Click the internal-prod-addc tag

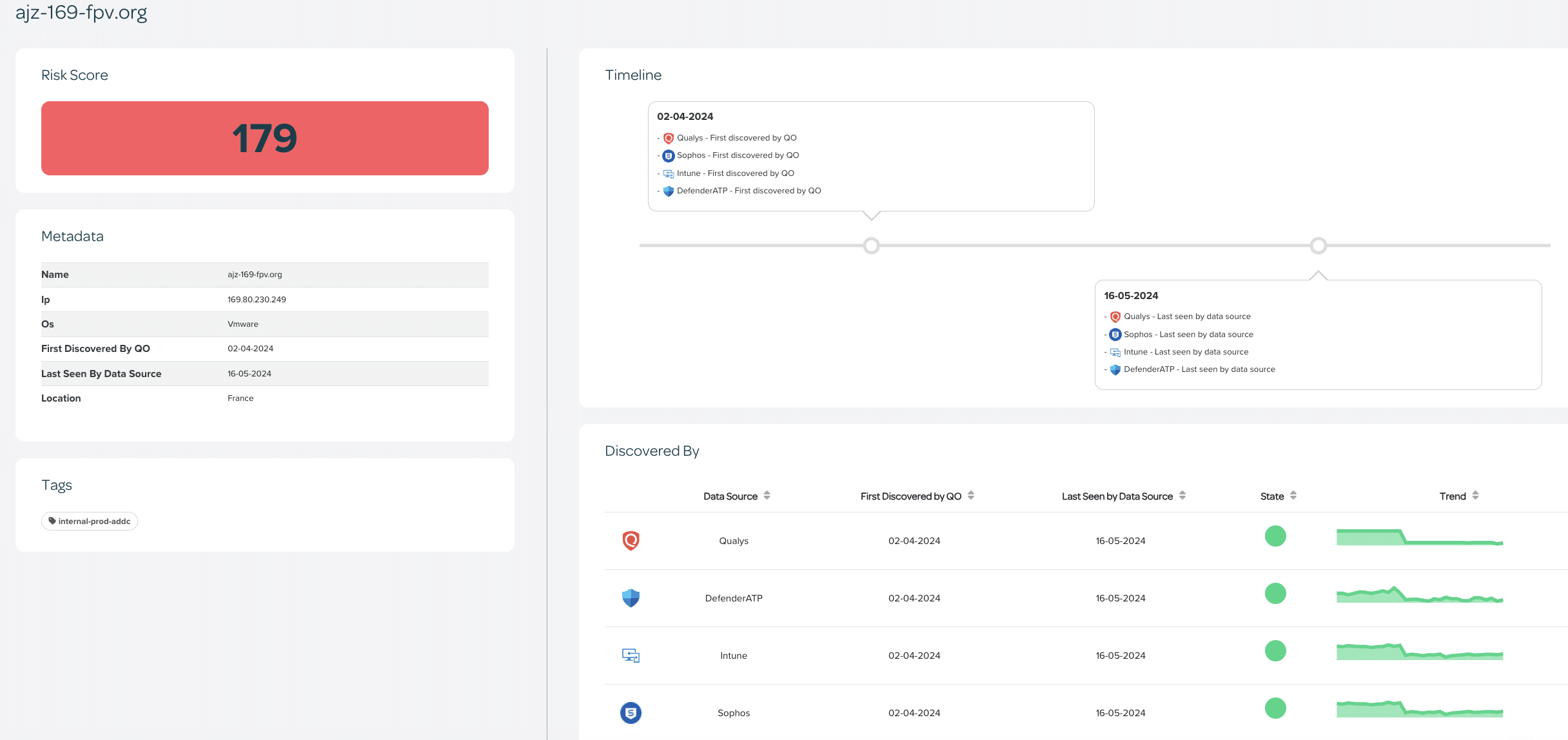90,521
